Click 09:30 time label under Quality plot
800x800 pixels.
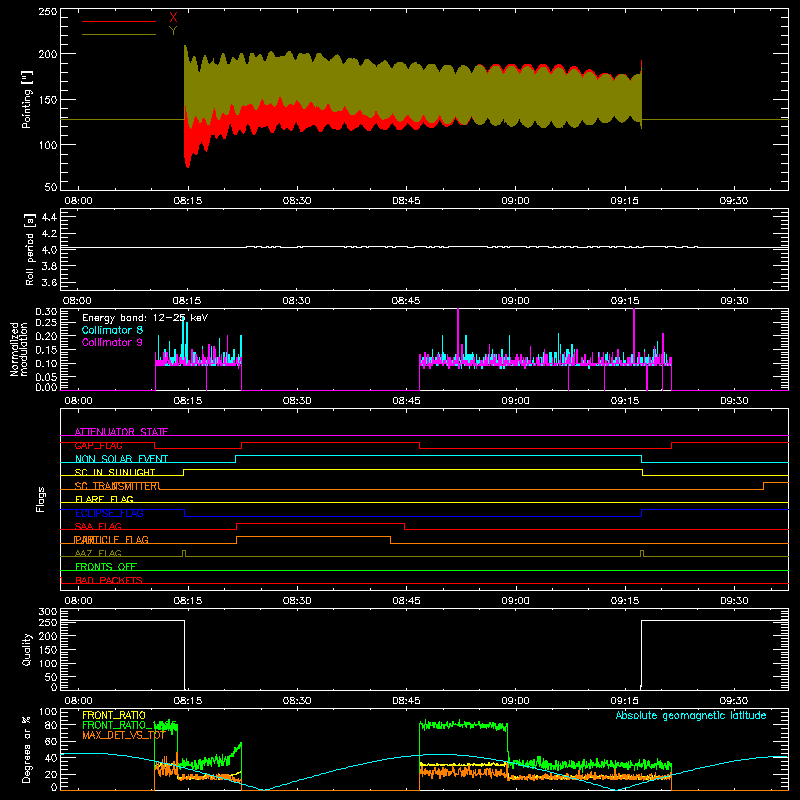(x=734, y=701)
